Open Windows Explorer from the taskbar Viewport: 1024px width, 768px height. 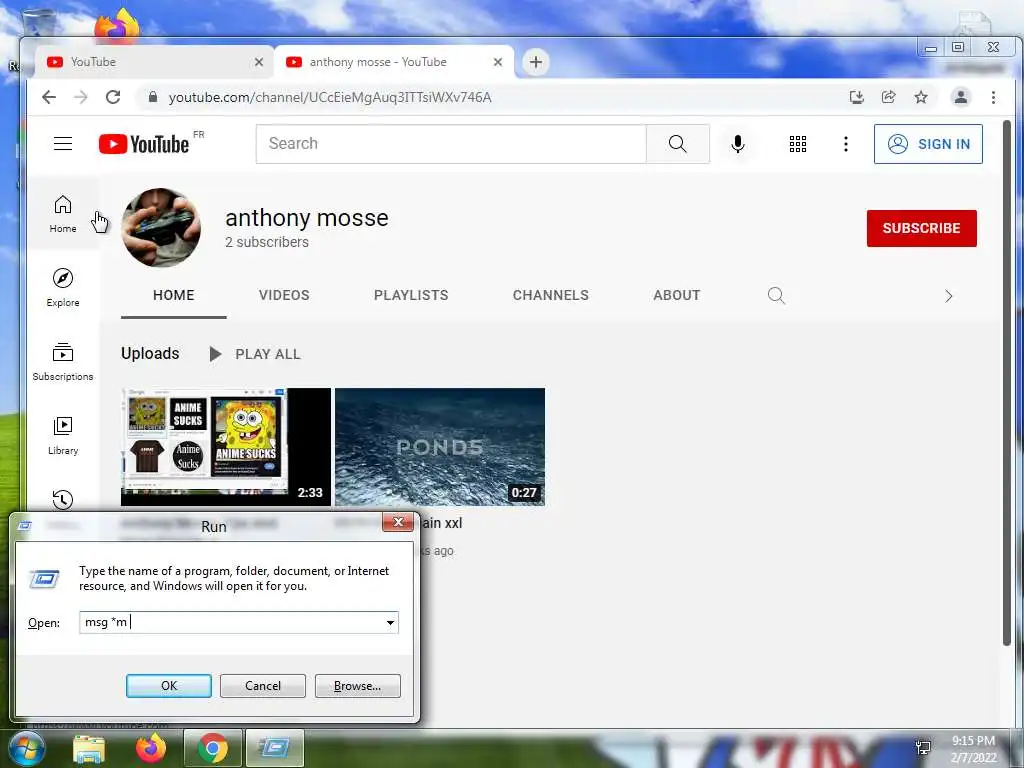tap(89, 749)
